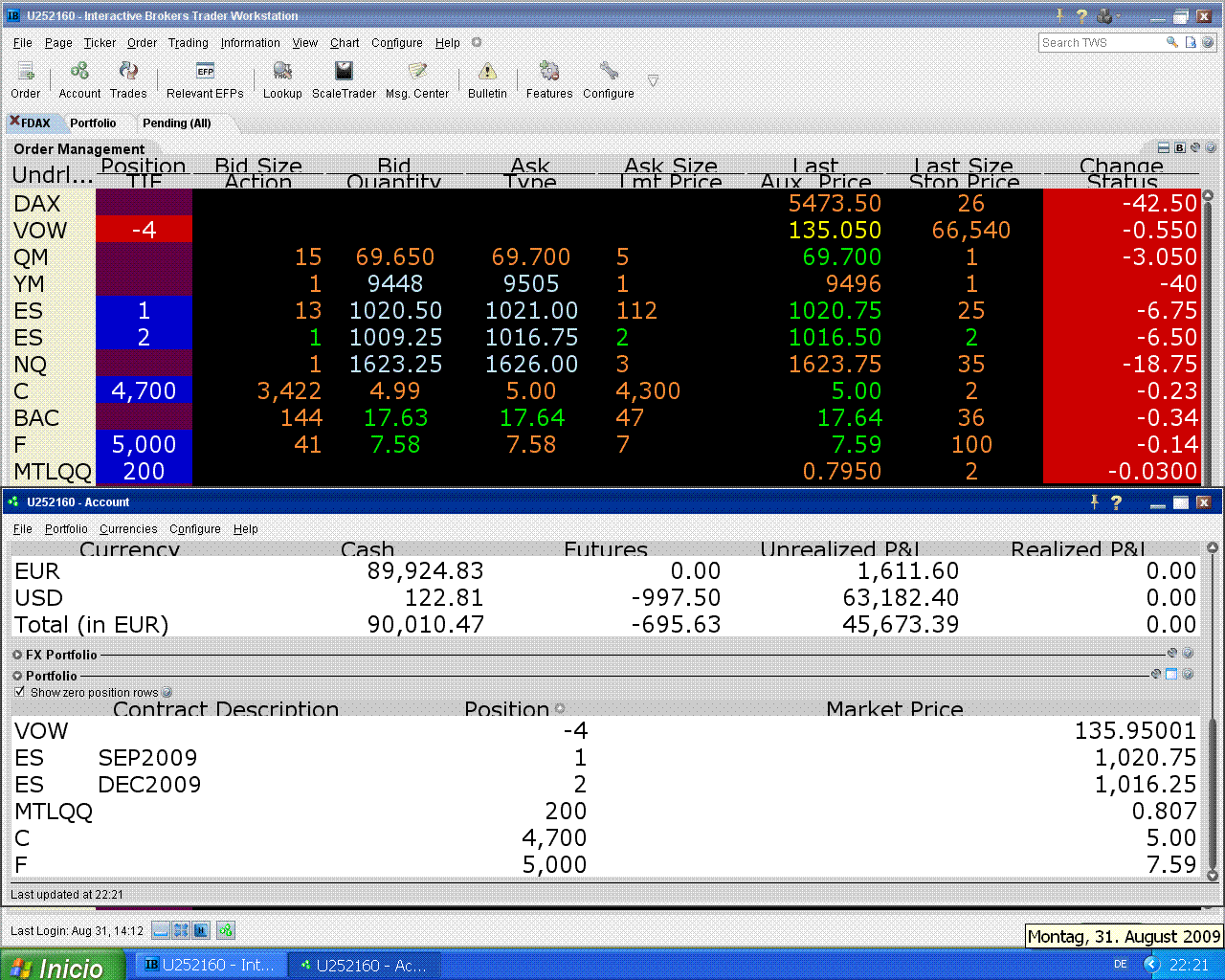This screenshot has width=1225, height=980.
Task: Click the Relevant EFPs icon
Action: tap(205, 73)
